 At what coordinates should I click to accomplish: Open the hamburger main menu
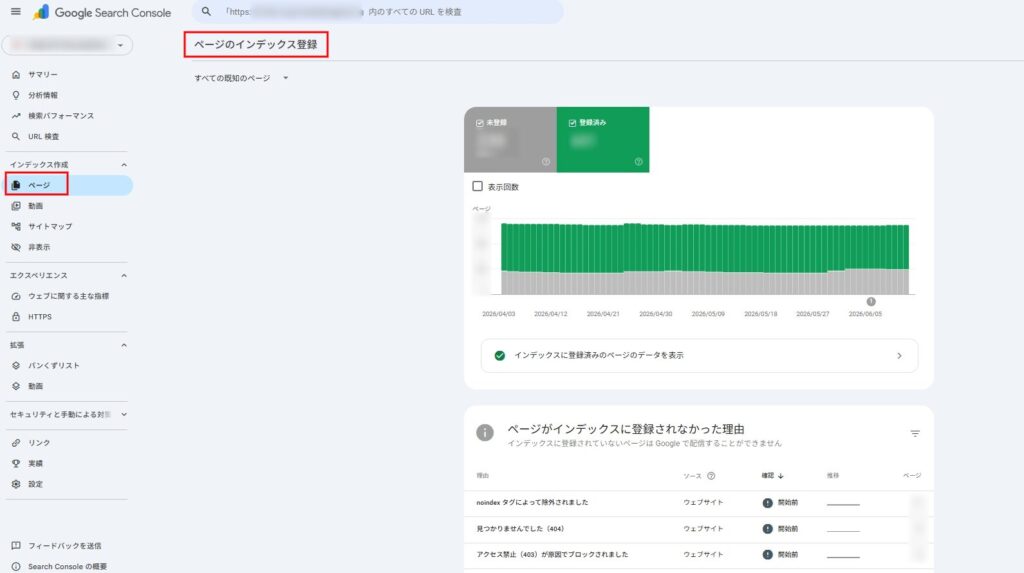click(x=16, y=11)
